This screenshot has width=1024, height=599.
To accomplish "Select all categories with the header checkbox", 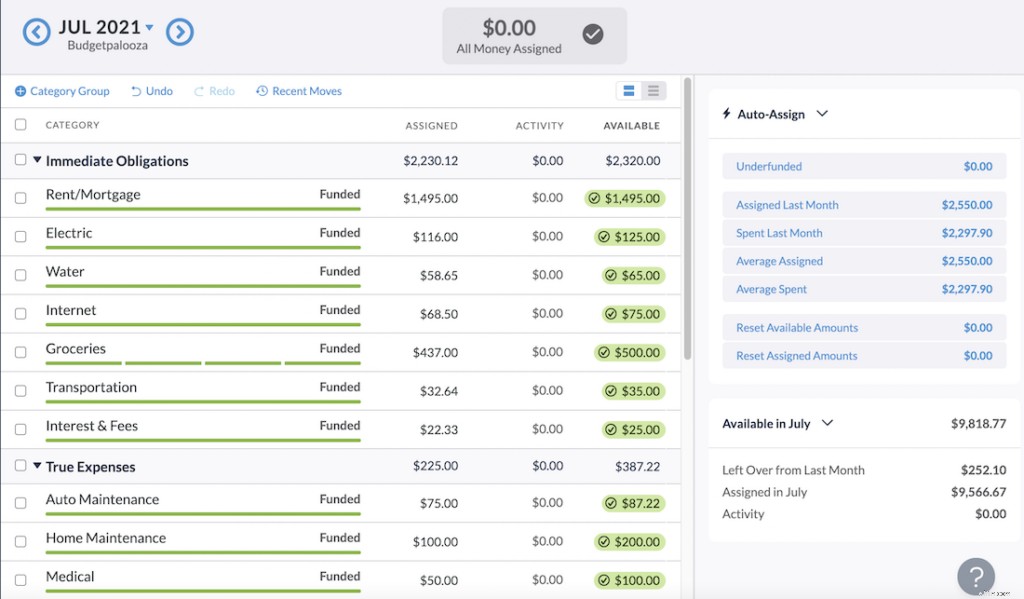I will point(21,125).
